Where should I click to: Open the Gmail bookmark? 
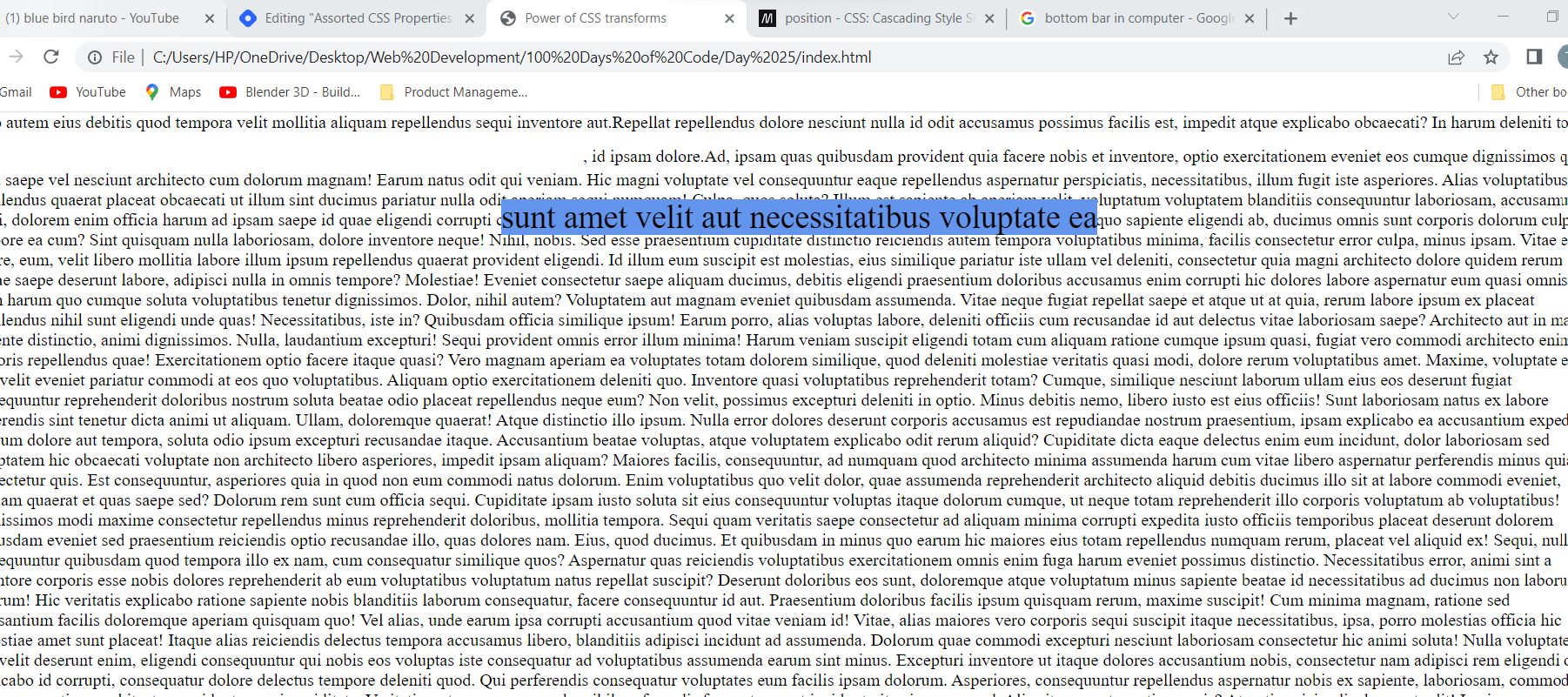click(16, 92)
